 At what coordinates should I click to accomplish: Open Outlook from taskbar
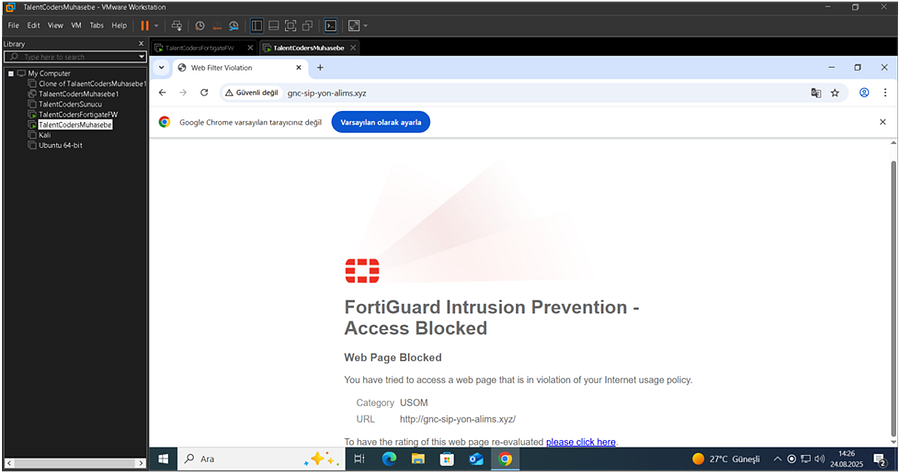(x=476, y=459)
